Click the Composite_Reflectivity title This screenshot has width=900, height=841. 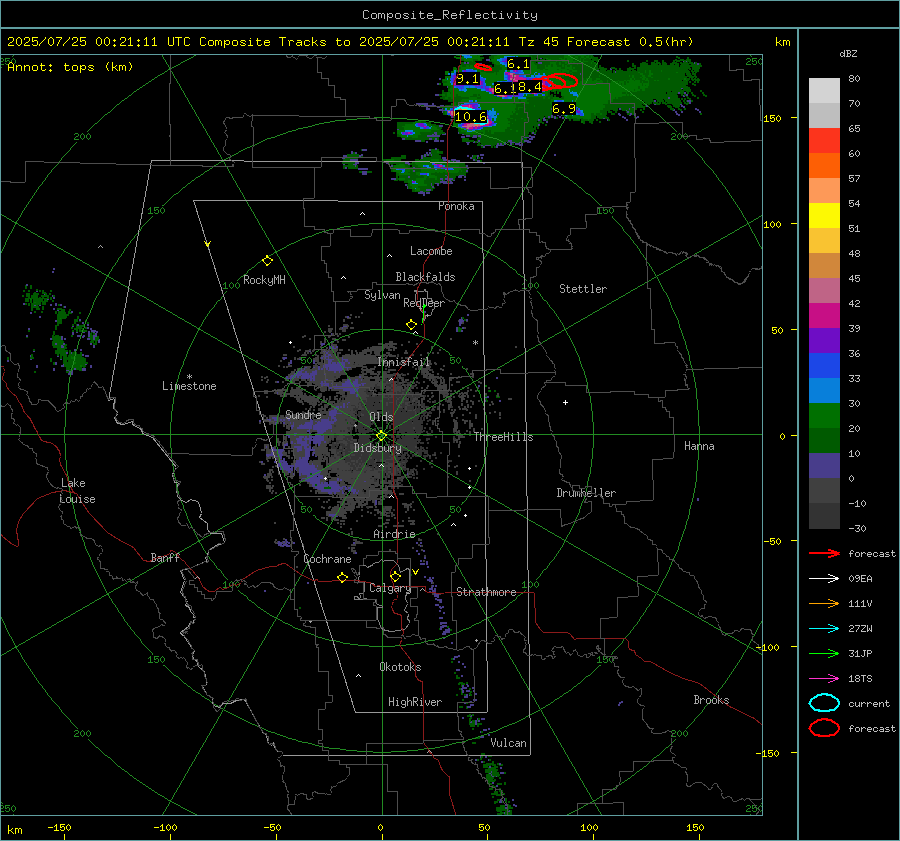click(450, 15)
